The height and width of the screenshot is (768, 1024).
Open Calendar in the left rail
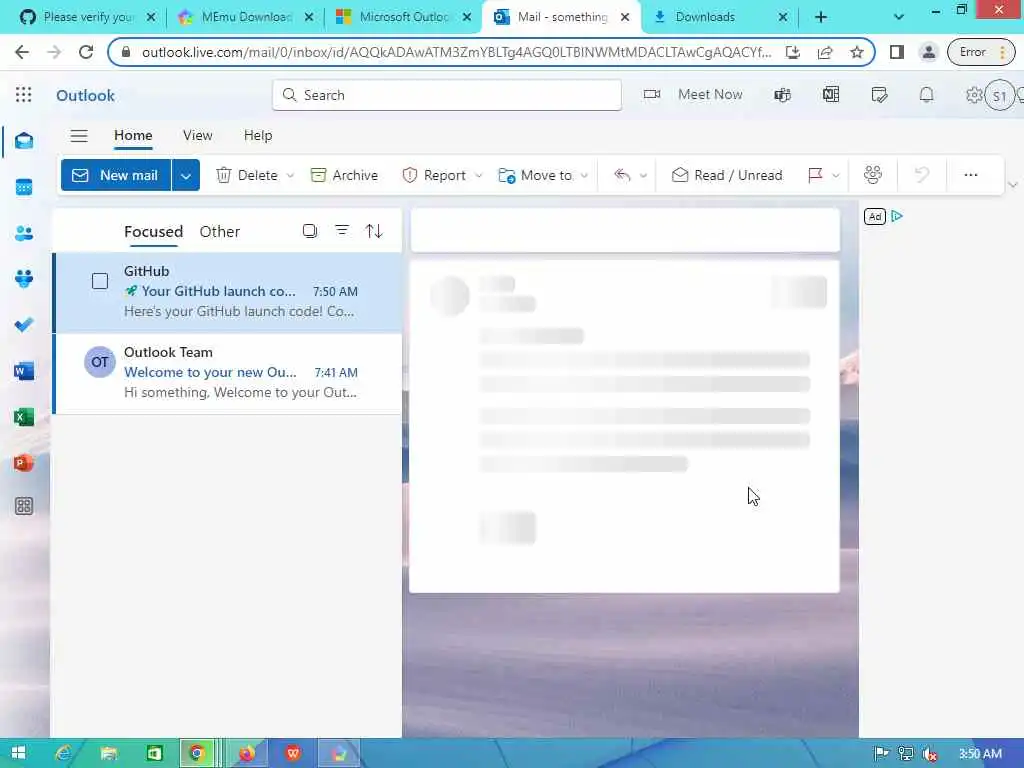[x=24, y=187]
